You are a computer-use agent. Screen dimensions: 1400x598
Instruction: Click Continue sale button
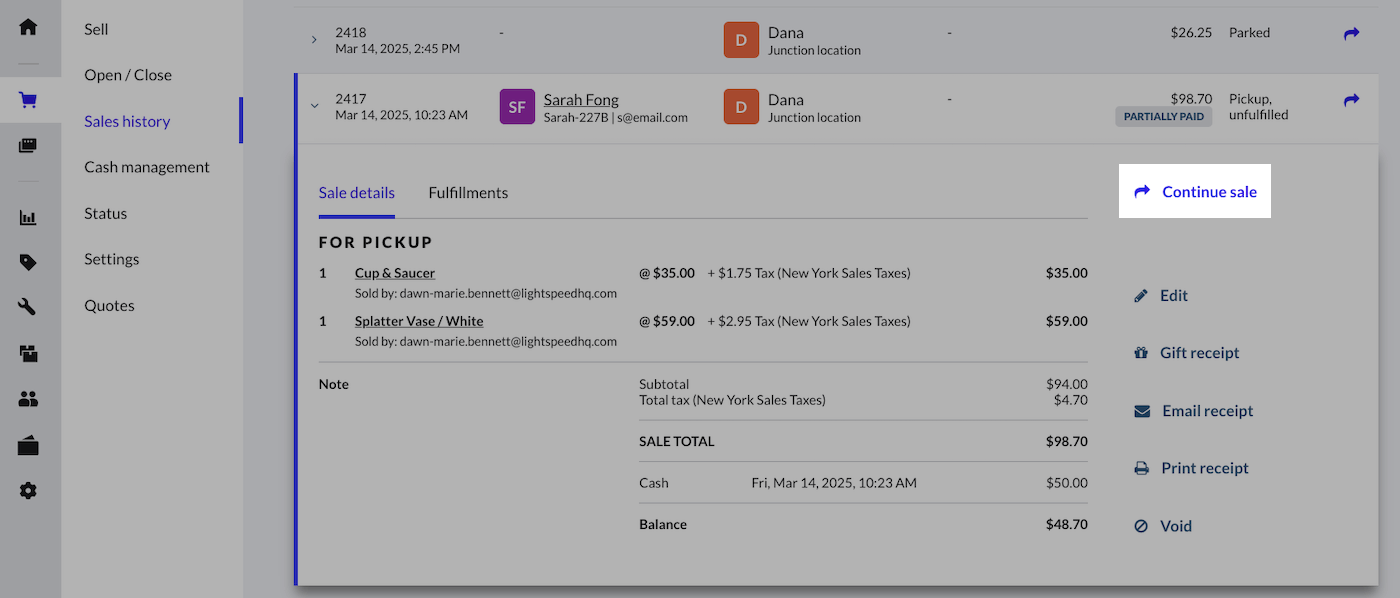pos(1195,192)
